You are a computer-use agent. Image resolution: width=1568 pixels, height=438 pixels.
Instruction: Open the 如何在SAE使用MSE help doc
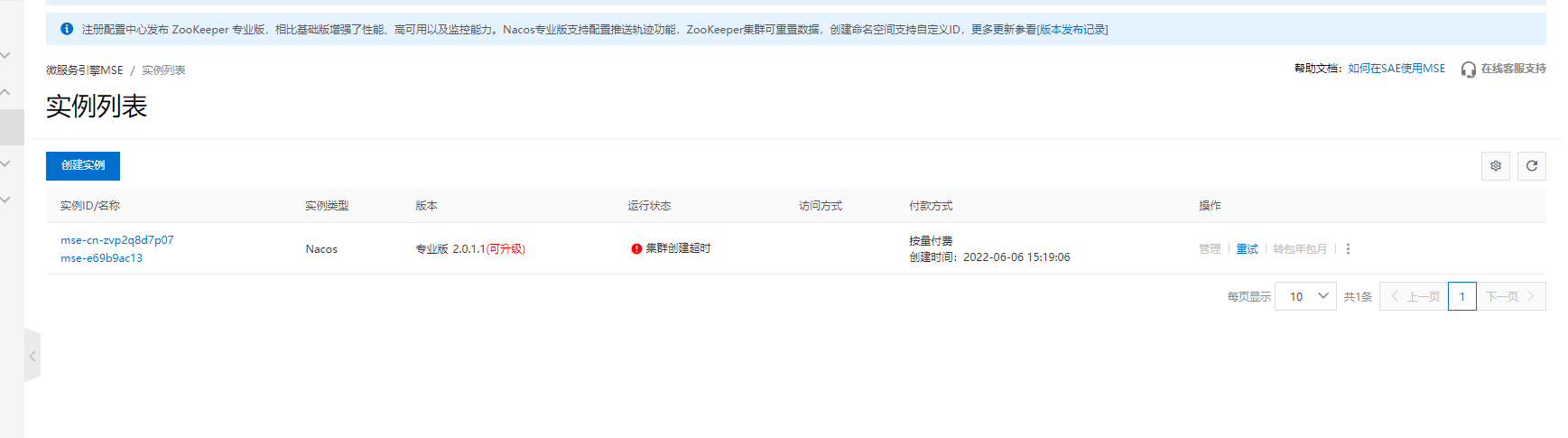coord(1396,69)
